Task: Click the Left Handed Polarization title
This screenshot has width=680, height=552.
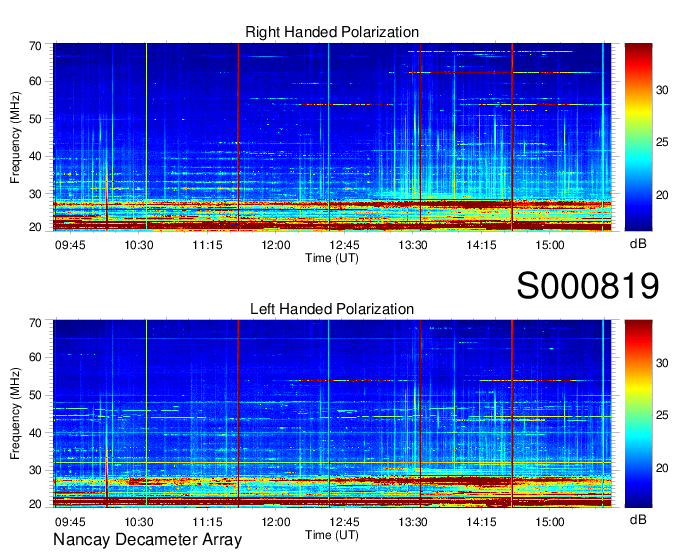Action: 332,309
